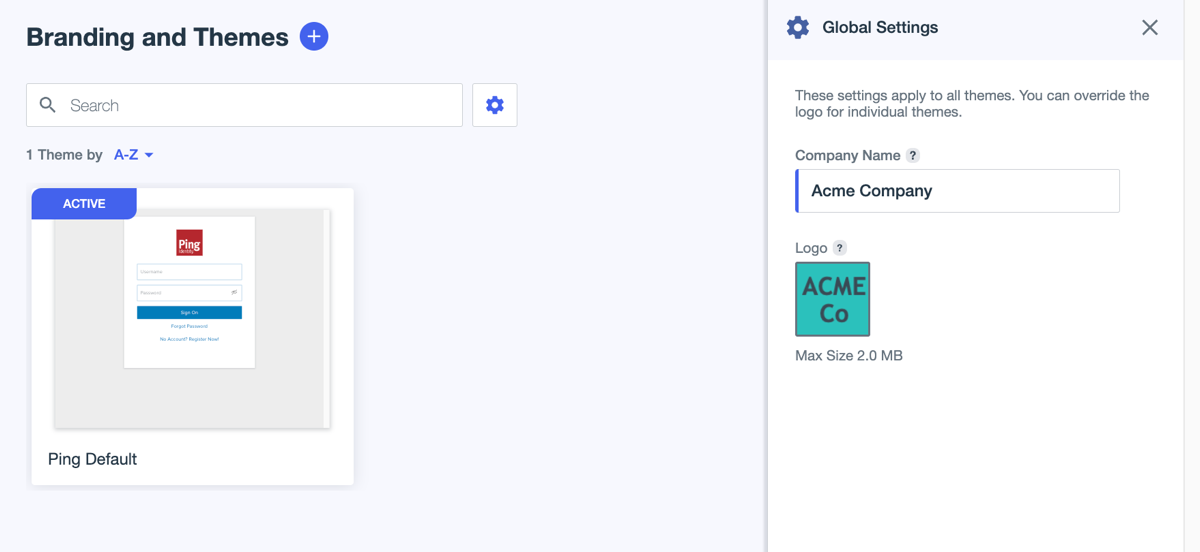Click the ACTIVE badge on the theme card
This screenshot has width=1200, height=552.
84,204
